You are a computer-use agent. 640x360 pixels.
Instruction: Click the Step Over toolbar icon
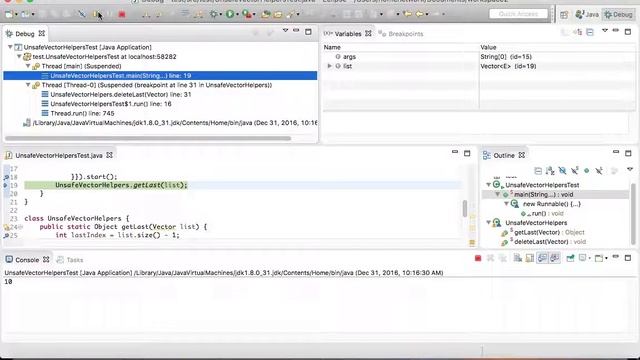[158, 15]
